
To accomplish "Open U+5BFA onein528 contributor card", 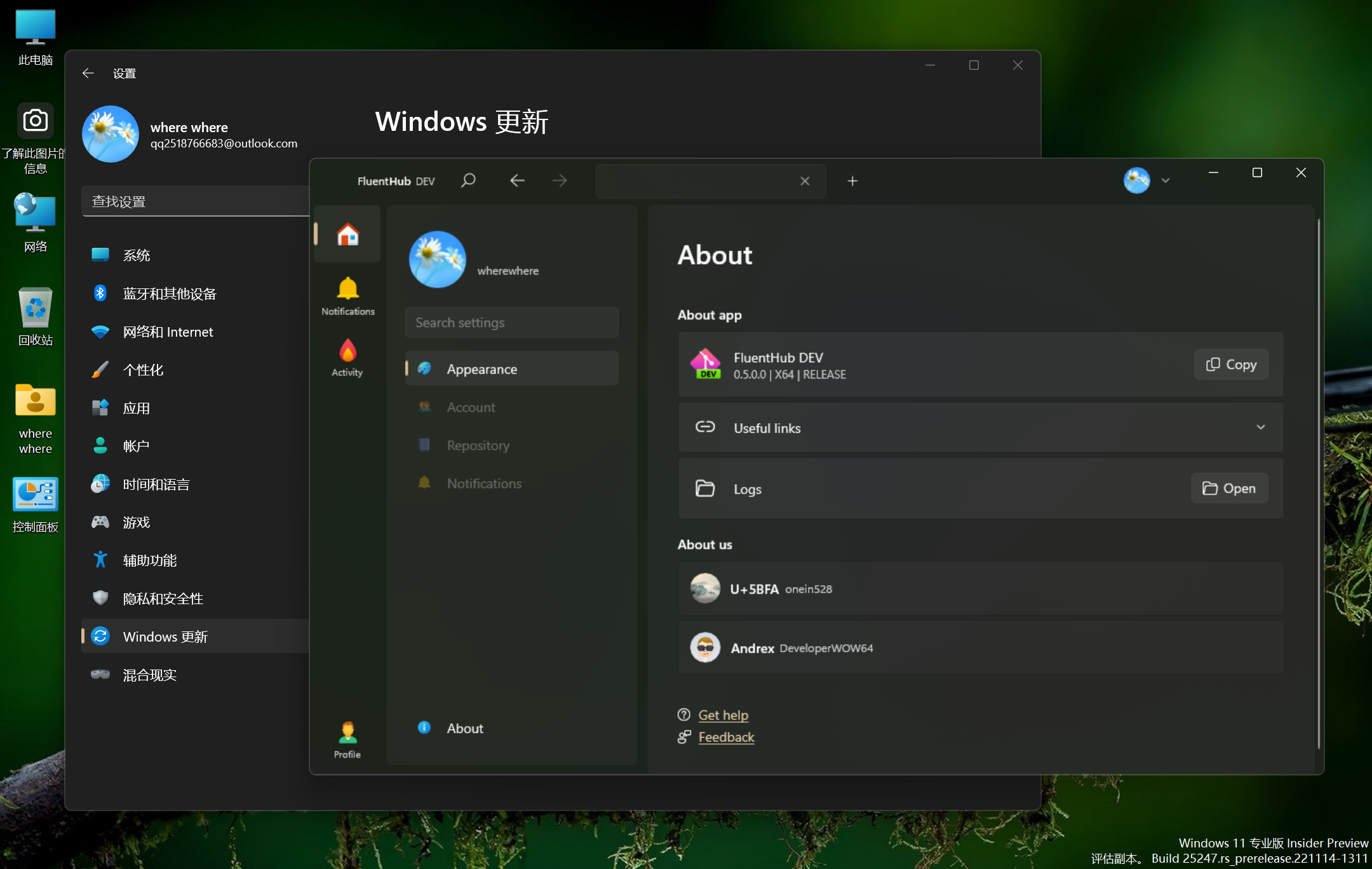I will tap(981, 588).
